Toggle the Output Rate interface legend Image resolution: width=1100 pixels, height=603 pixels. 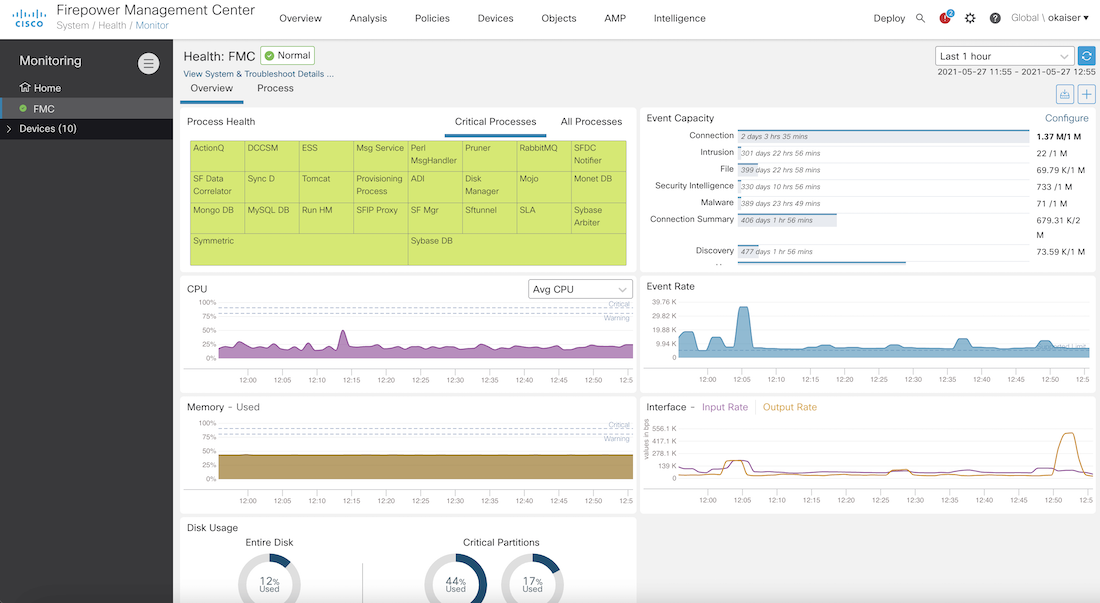(x=789, y=407)
